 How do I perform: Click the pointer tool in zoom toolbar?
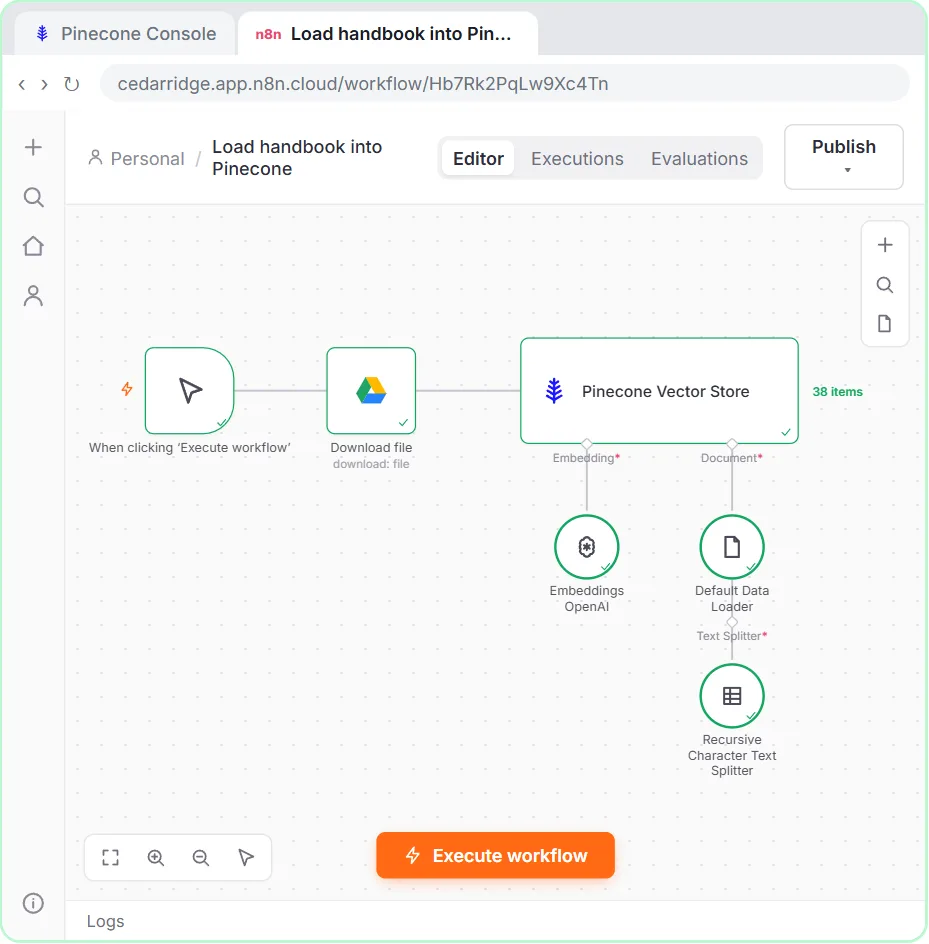pos(246,857)
